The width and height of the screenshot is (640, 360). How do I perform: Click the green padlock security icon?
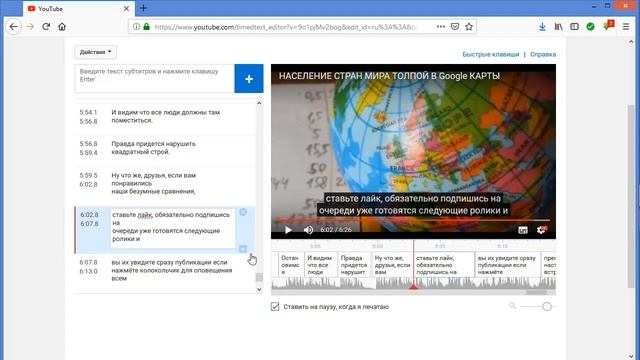point(147,27)
